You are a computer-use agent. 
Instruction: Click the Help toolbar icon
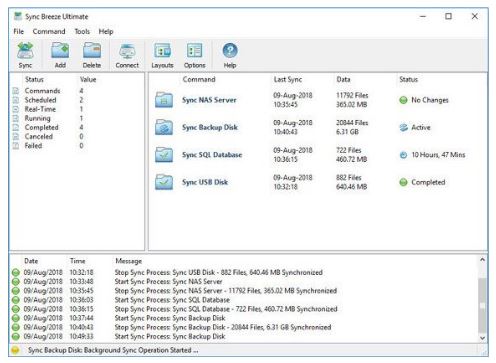[x=230, y=51]
